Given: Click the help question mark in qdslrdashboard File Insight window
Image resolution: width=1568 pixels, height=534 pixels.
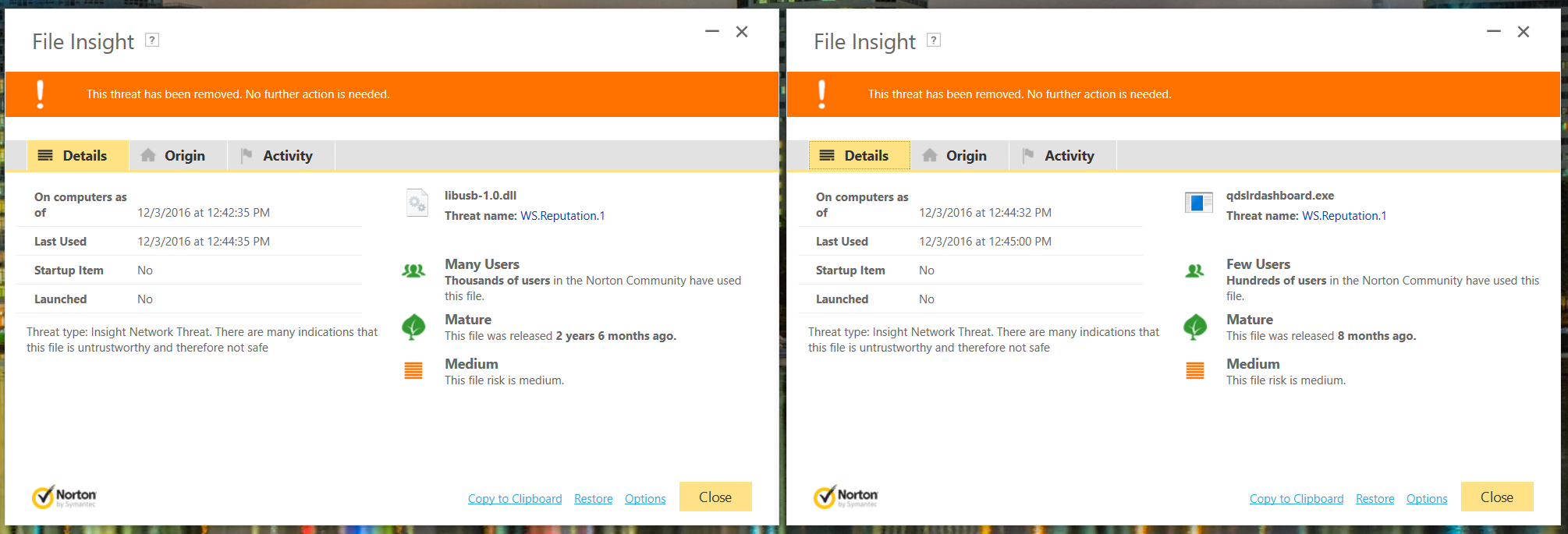Looking at the screenshot, I should point(934,40).
